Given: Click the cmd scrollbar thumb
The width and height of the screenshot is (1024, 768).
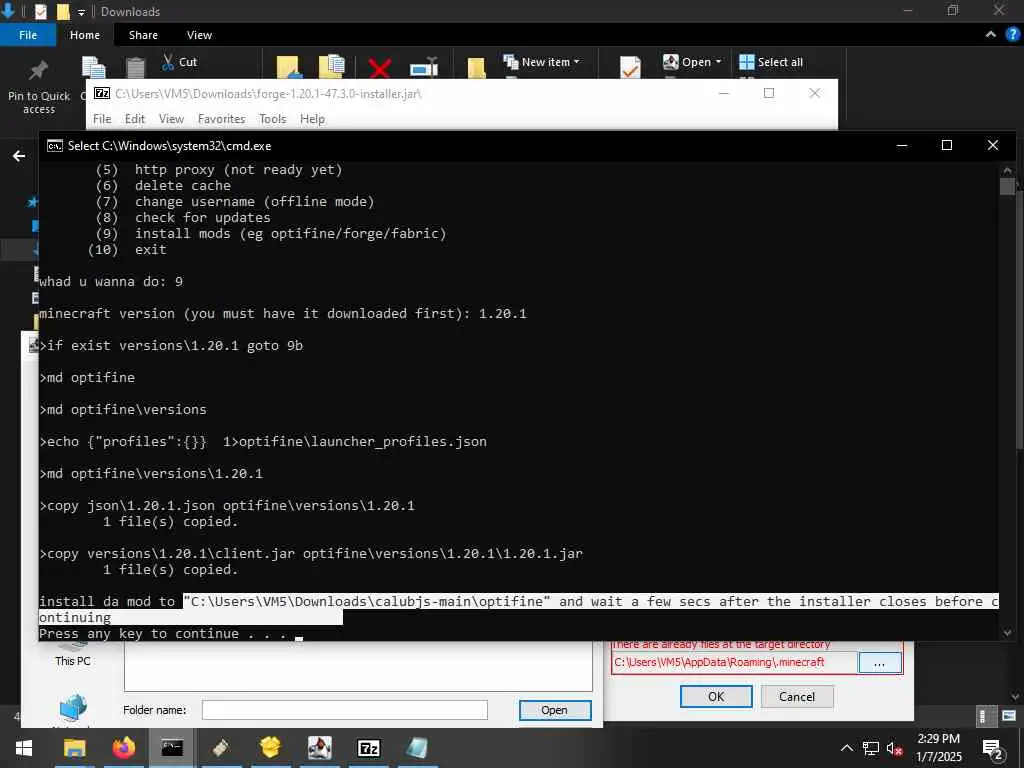Looking at the screenshot, I should tap(1007, 187).
